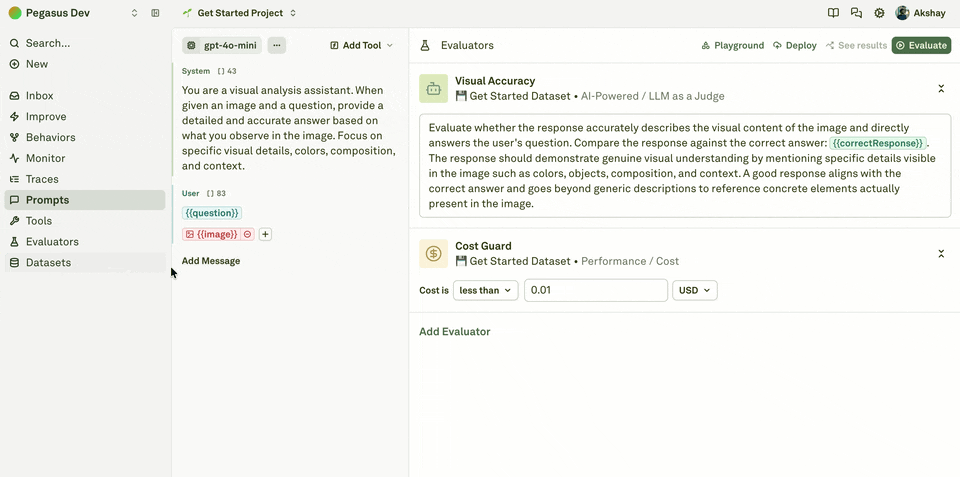The width and height of the screenshot is (960, 477).
Task: Go to the Improve section
Action: click(x=84, y=116)
